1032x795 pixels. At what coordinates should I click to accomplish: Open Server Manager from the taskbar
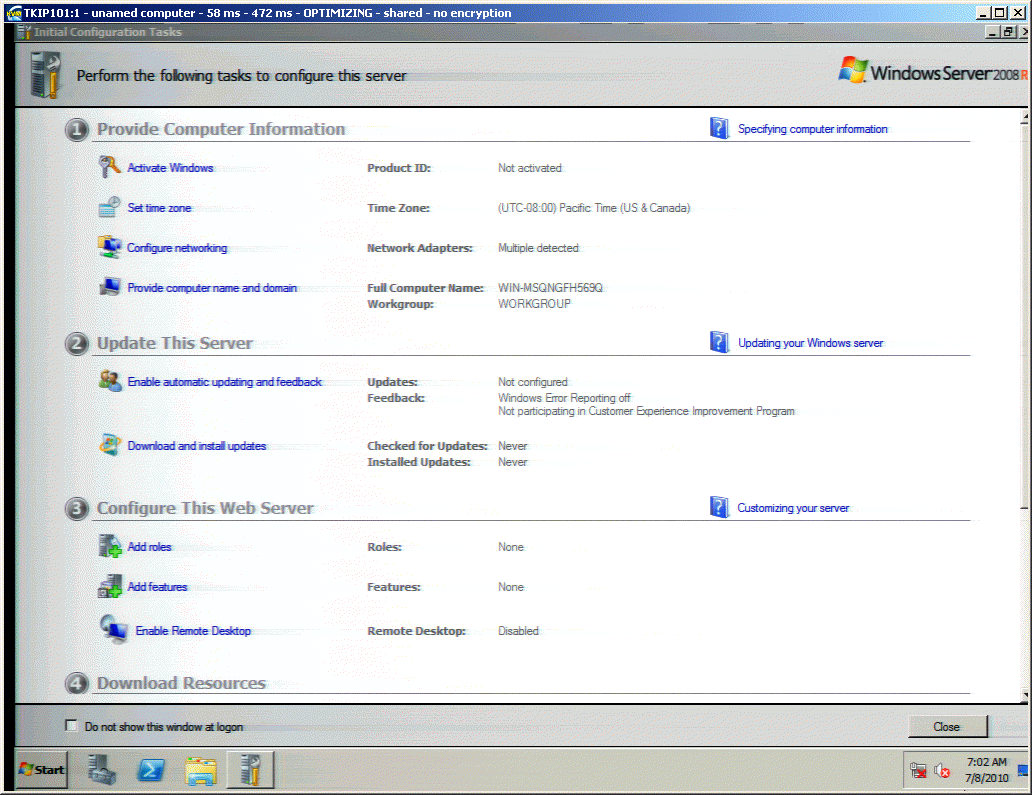(x=102, y=769)
